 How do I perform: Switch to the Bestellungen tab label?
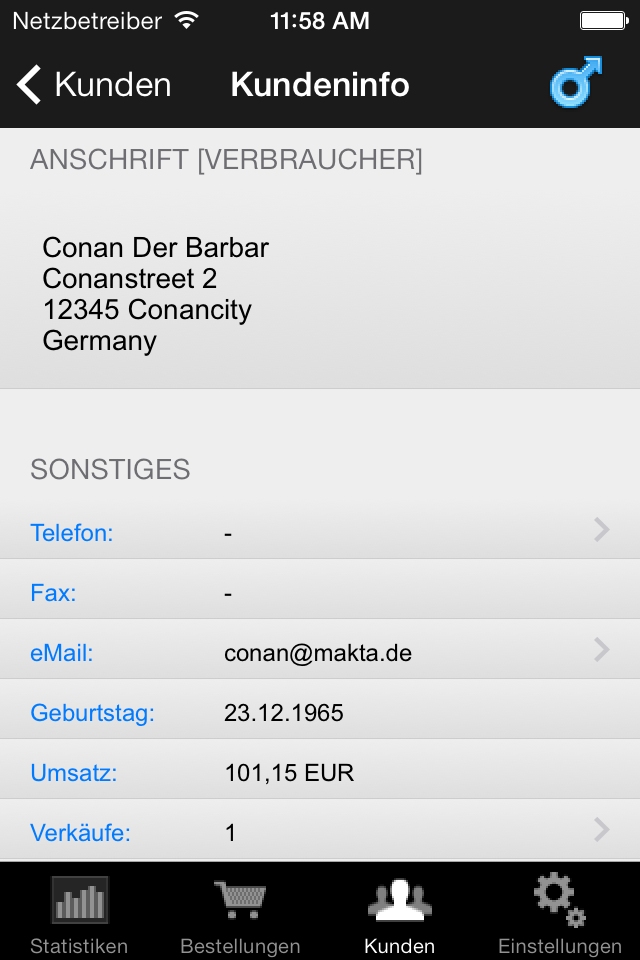[240, 946]
